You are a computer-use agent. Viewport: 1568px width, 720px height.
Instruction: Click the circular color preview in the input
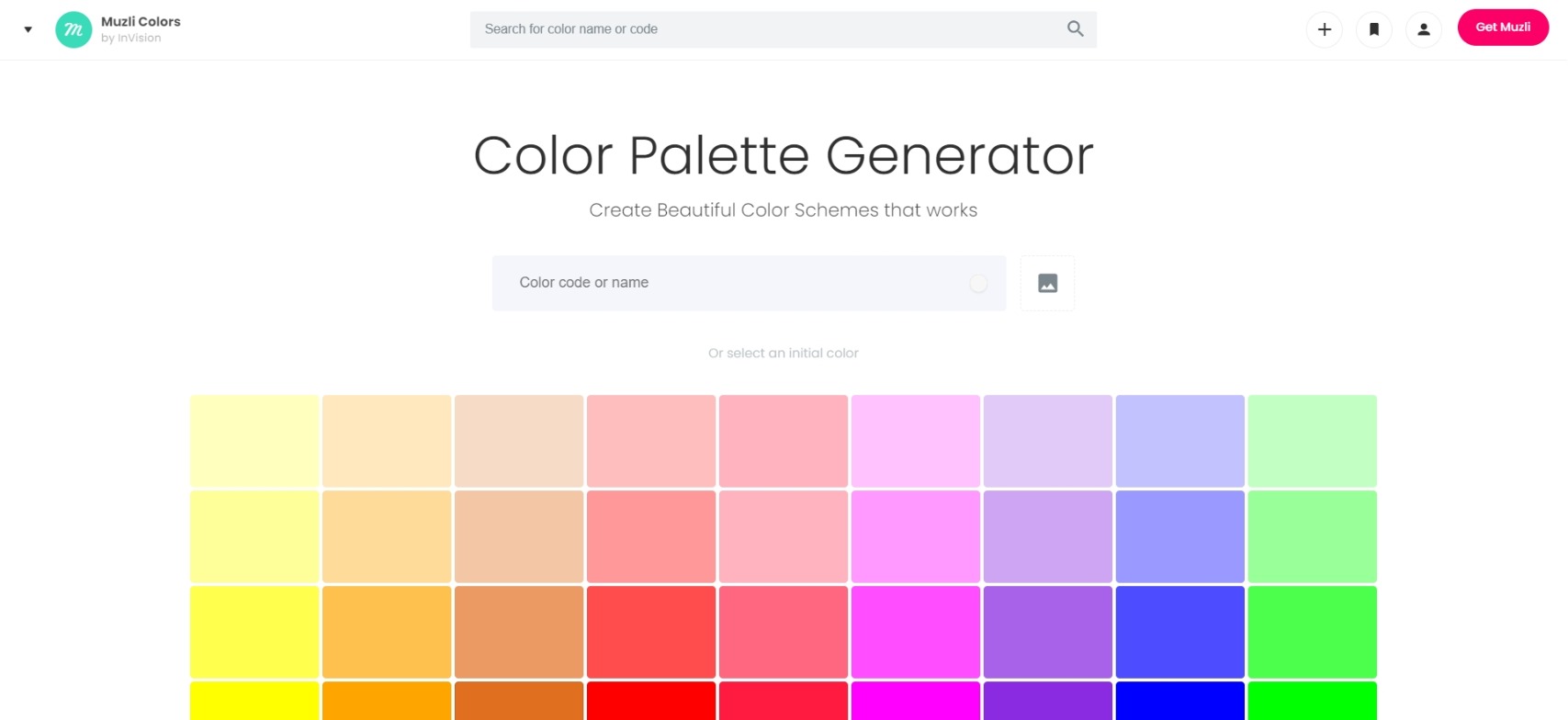(x=978, y=283)
